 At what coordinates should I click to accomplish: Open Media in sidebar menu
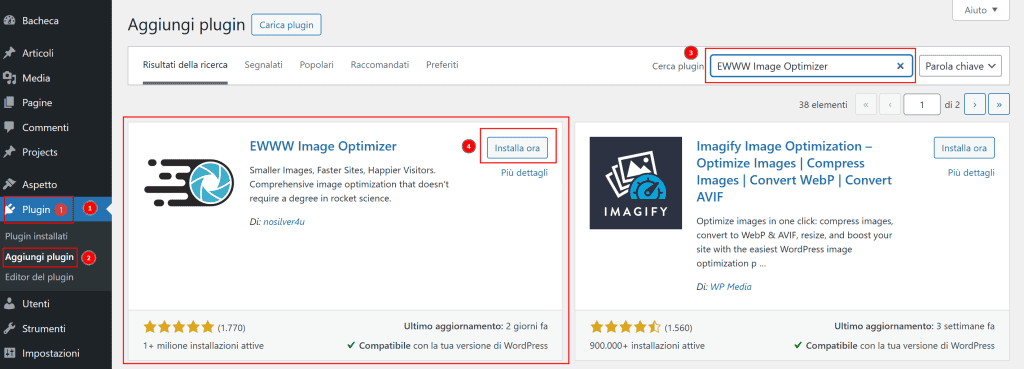click(x=36, y=78)
